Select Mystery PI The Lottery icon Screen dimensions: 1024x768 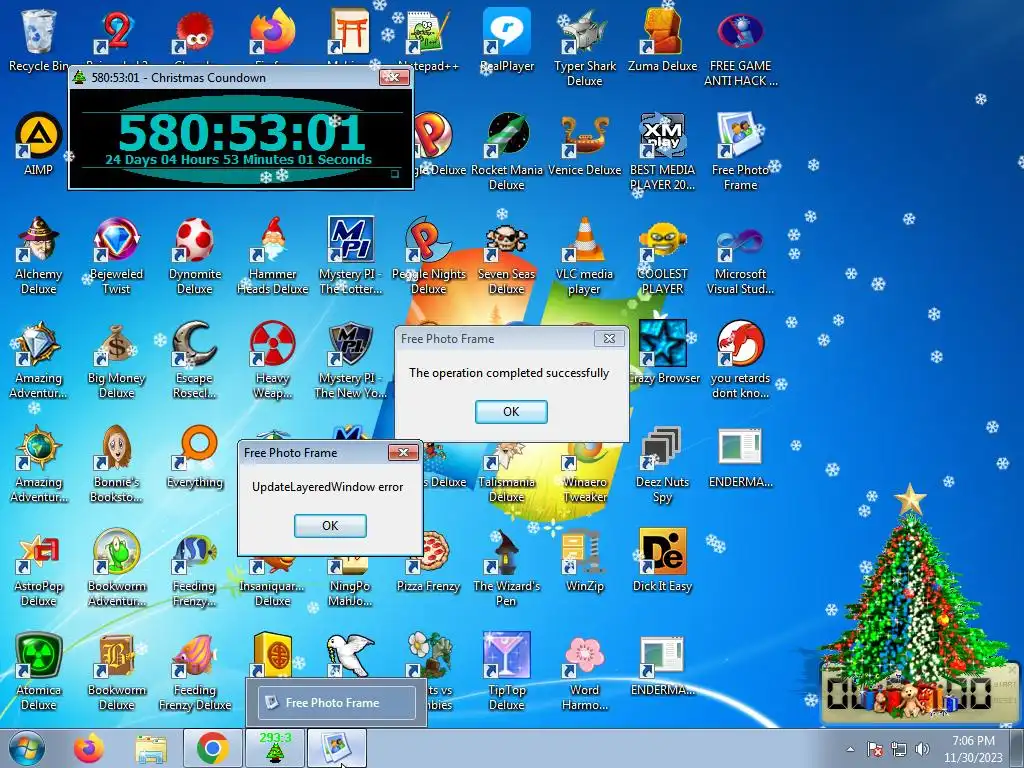tap(351, 255)
